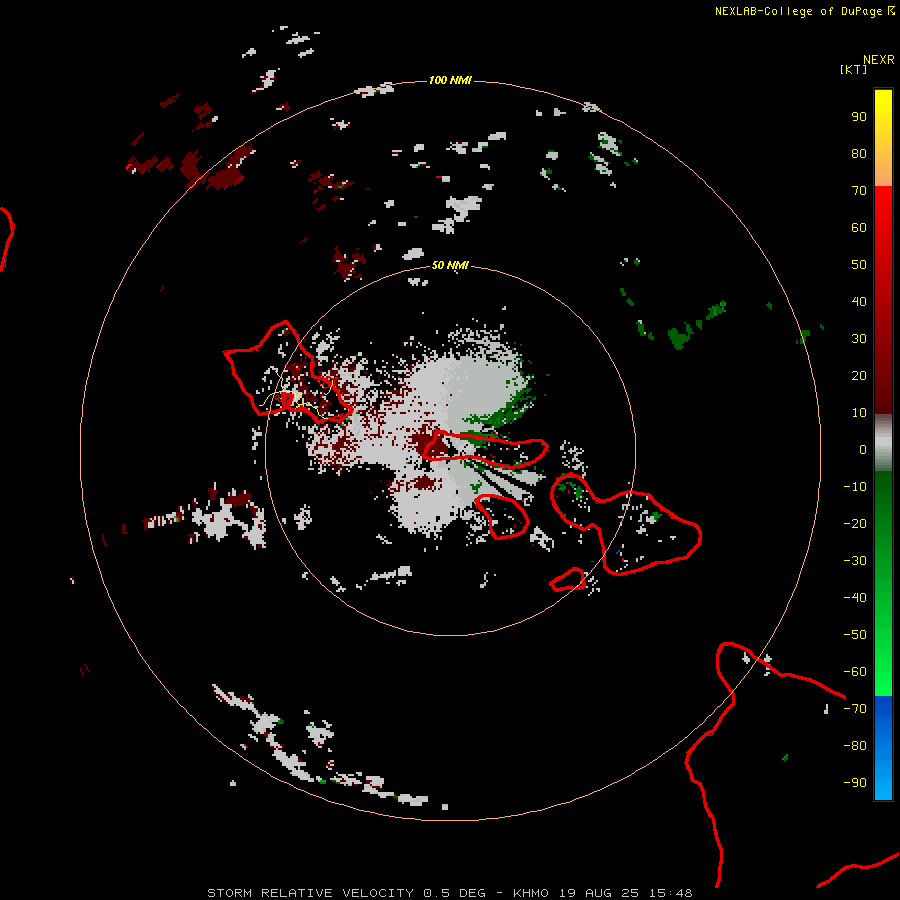Screen dimensions: 900x900
Task: Click the -70 value on velocity scale
Action: coord(855,708)
